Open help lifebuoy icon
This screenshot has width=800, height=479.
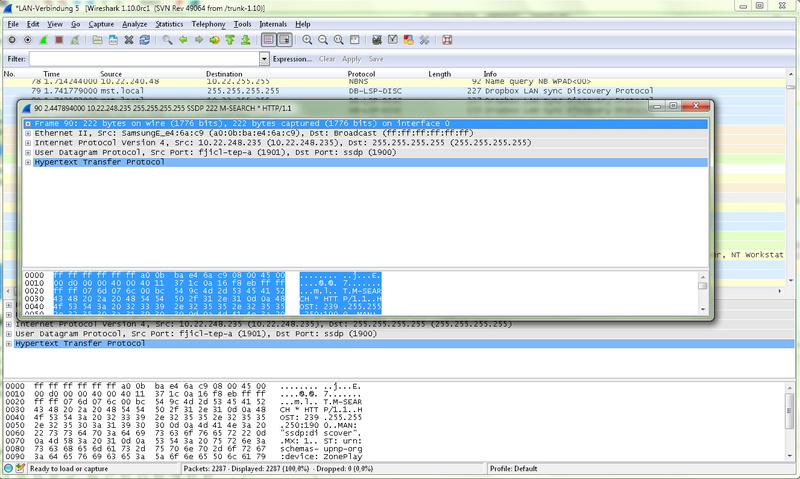(x=447, y=40)
